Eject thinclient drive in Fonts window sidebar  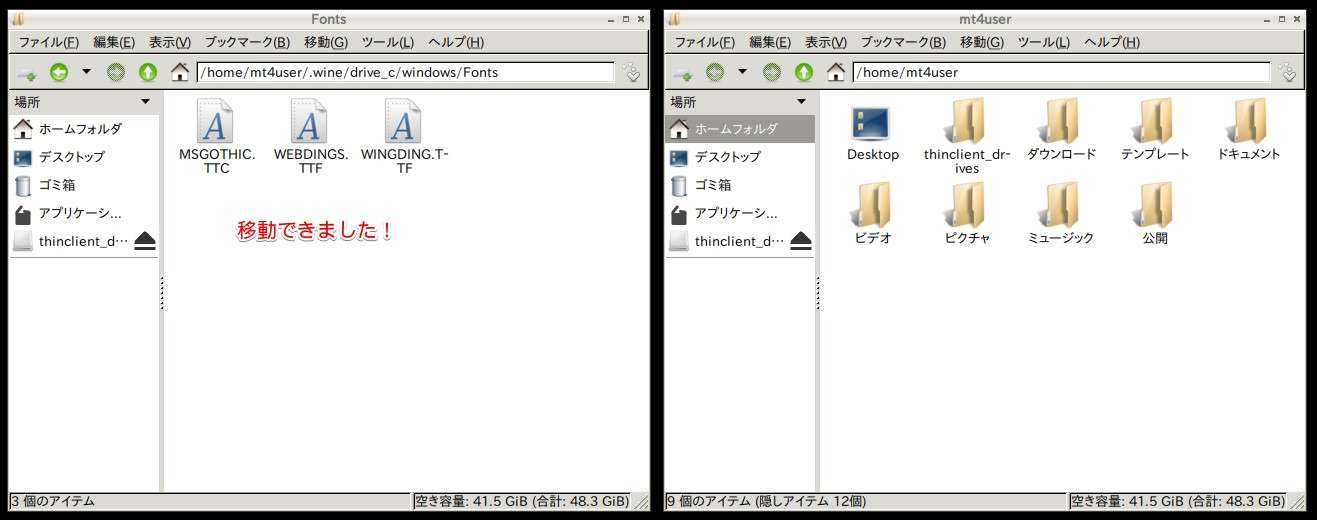tap(145, 241)
